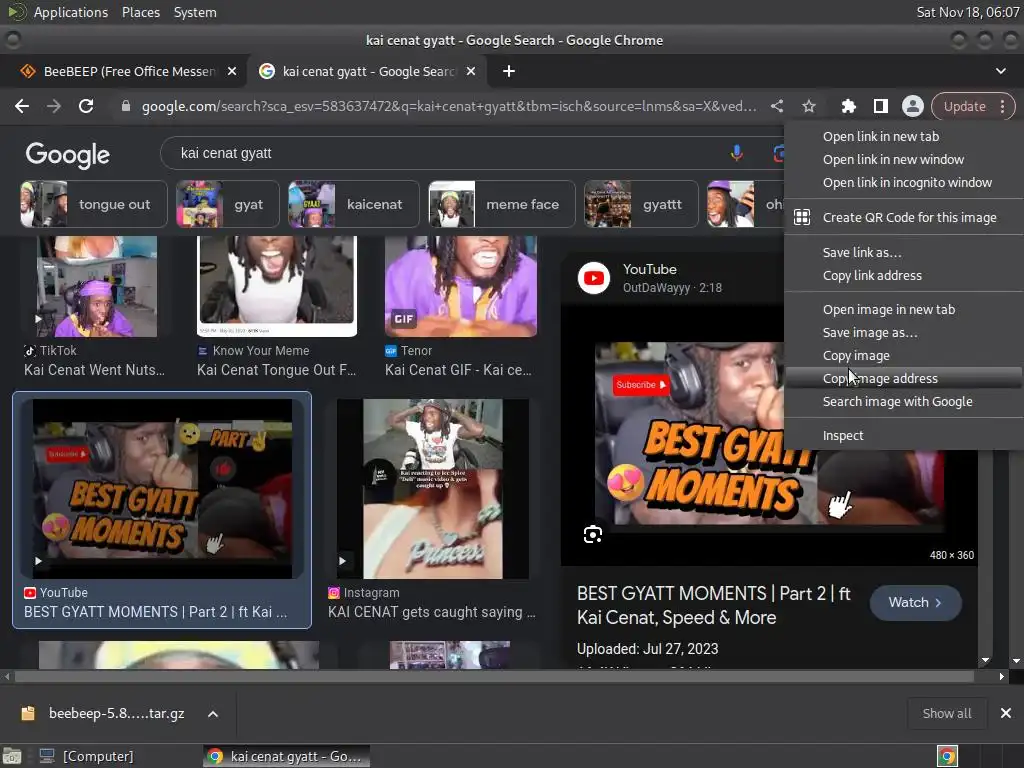
Task: Open the beebeep-5.8 tar.gz download item
Action: tap(104, 713)
